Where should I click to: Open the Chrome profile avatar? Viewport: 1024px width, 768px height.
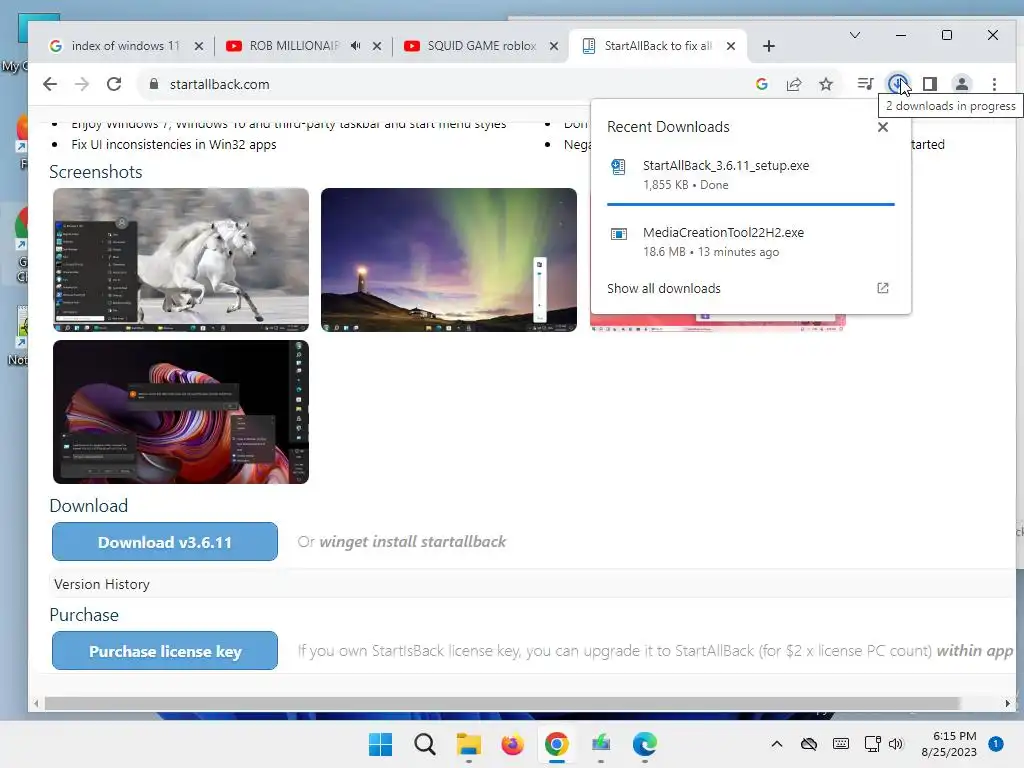(962, 84)
